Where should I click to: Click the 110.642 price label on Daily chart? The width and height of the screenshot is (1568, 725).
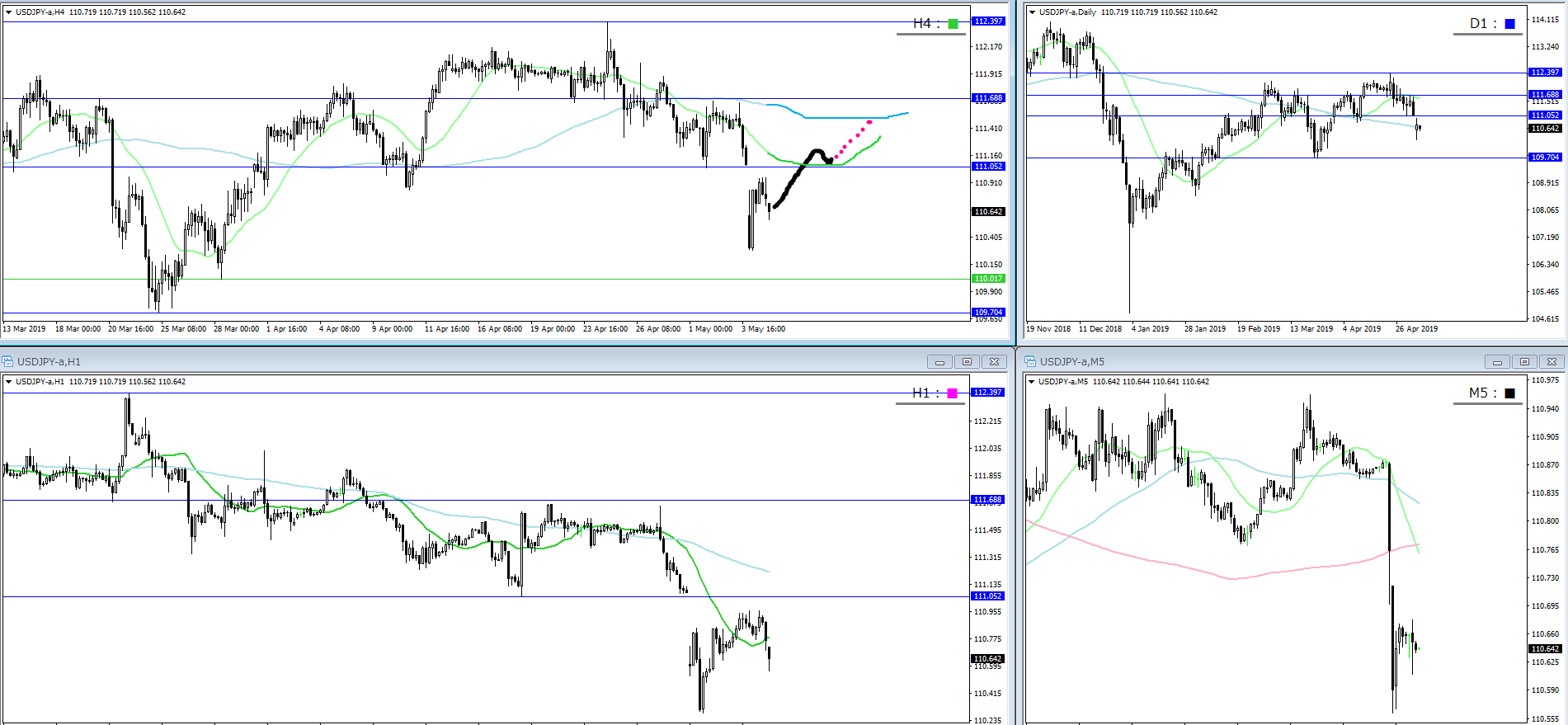coord(1545,129)
